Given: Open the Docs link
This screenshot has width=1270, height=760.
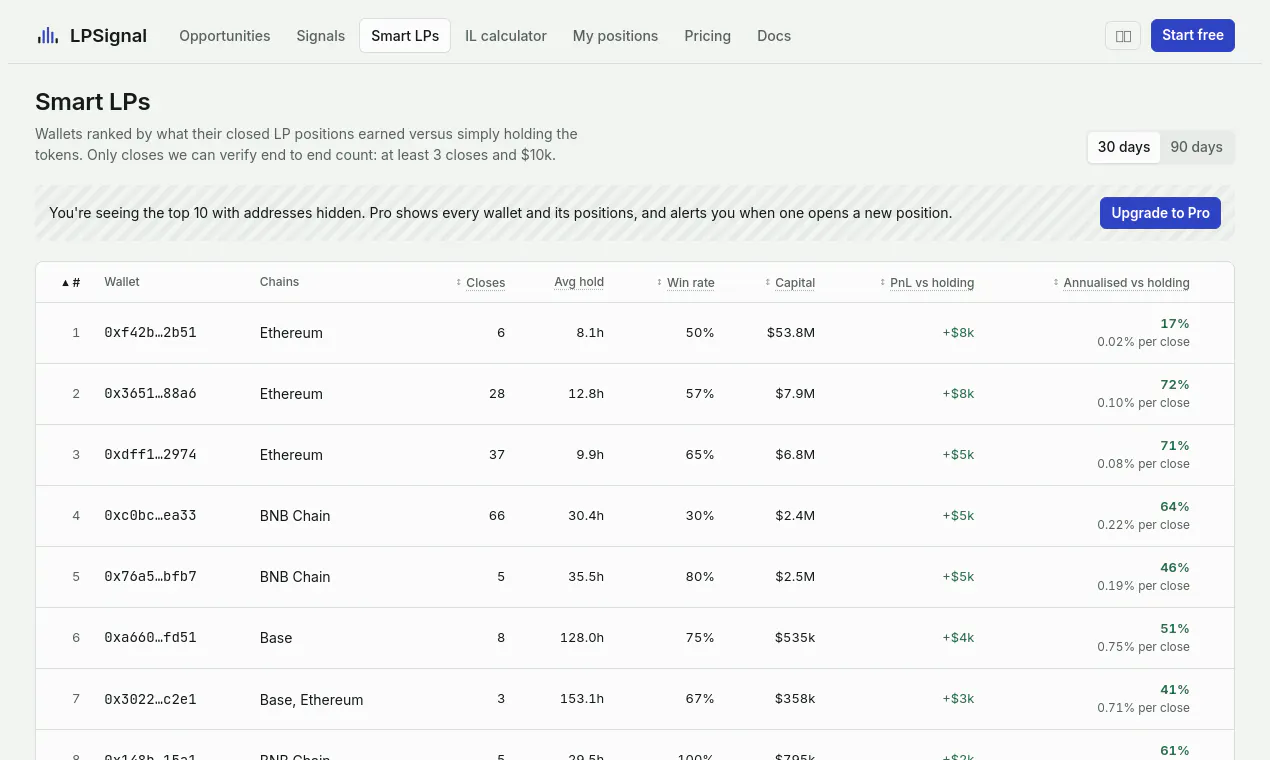Looking at the screenshot, I should pos(774,36).
